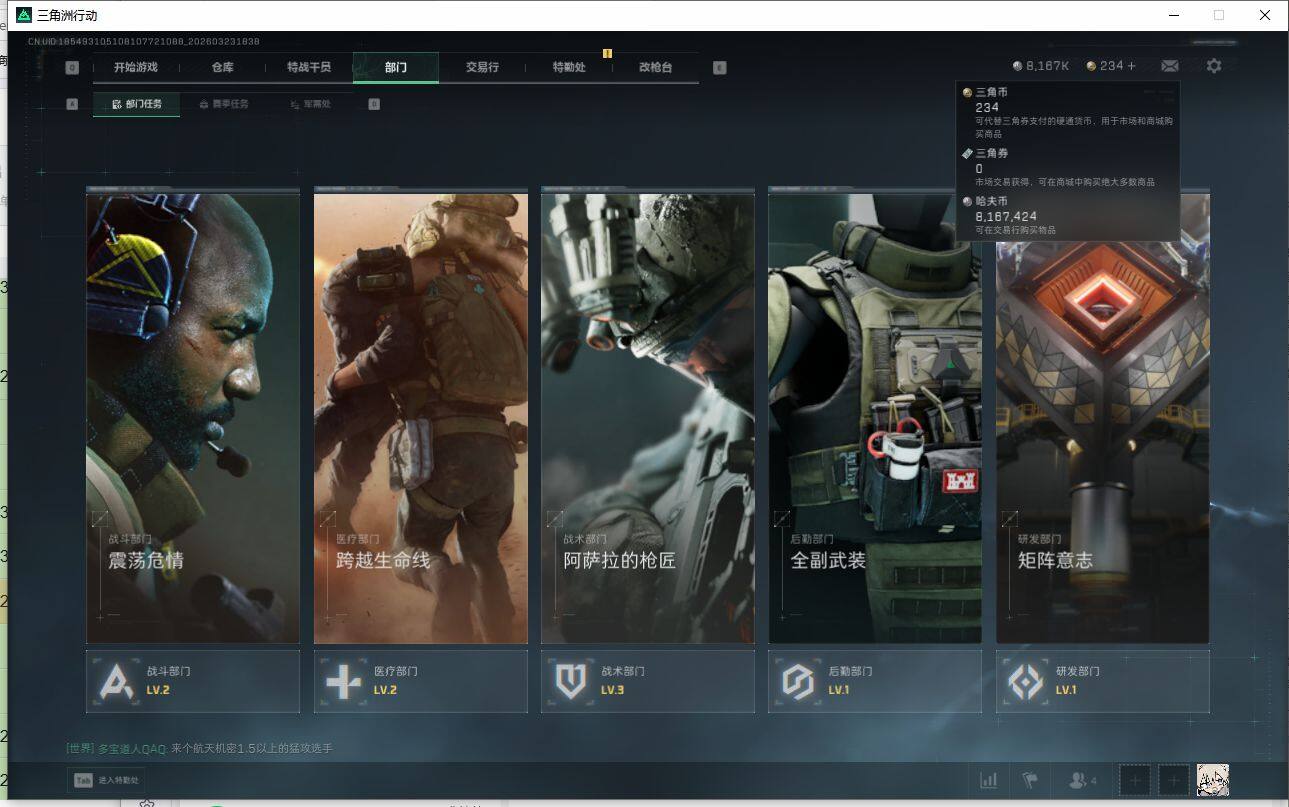The width and height of the screenshot is (1289, 807).
Task: Click the Q key hint left of tabs
Action: coord(72,68)
